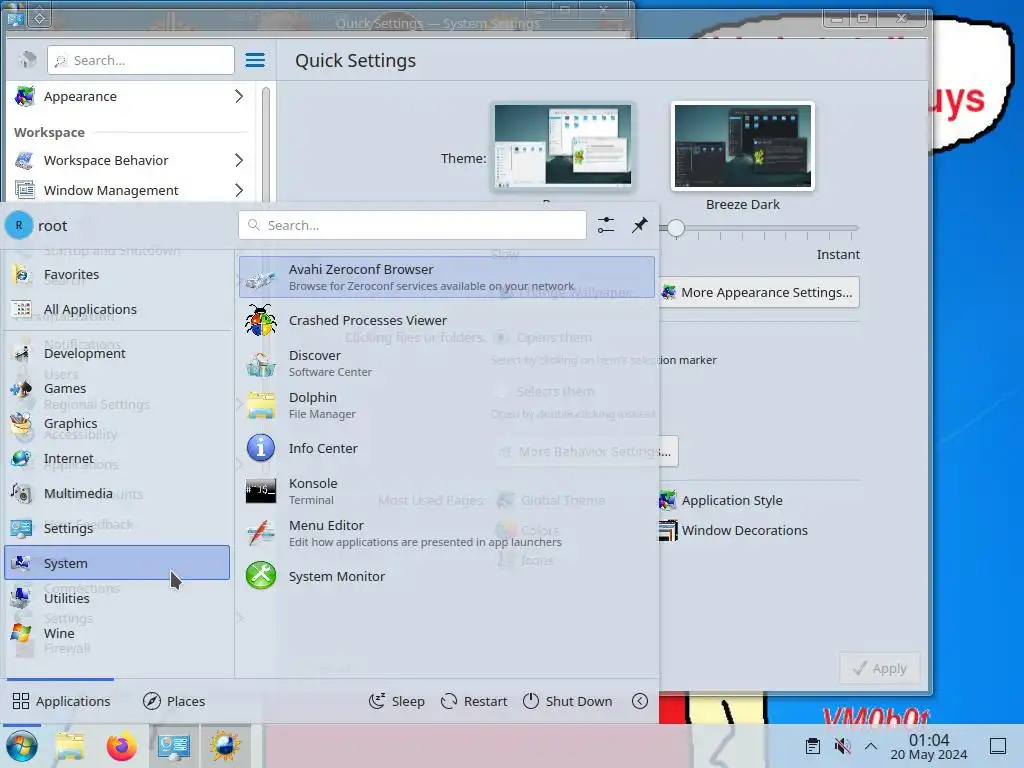Click show desktop button

[x=998, y=746]
